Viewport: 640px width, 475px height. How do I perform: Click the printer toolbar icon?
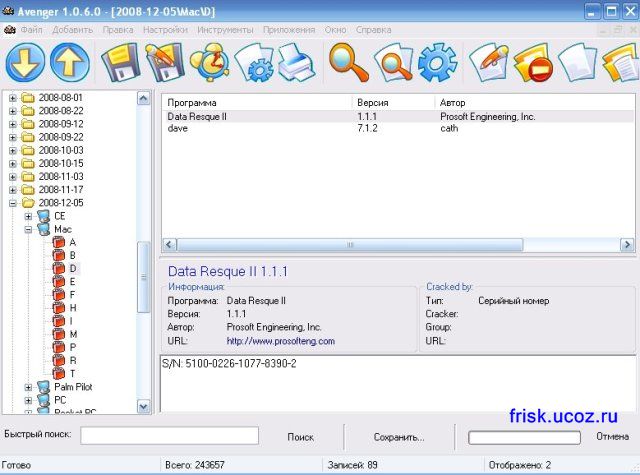coord(298,62)
